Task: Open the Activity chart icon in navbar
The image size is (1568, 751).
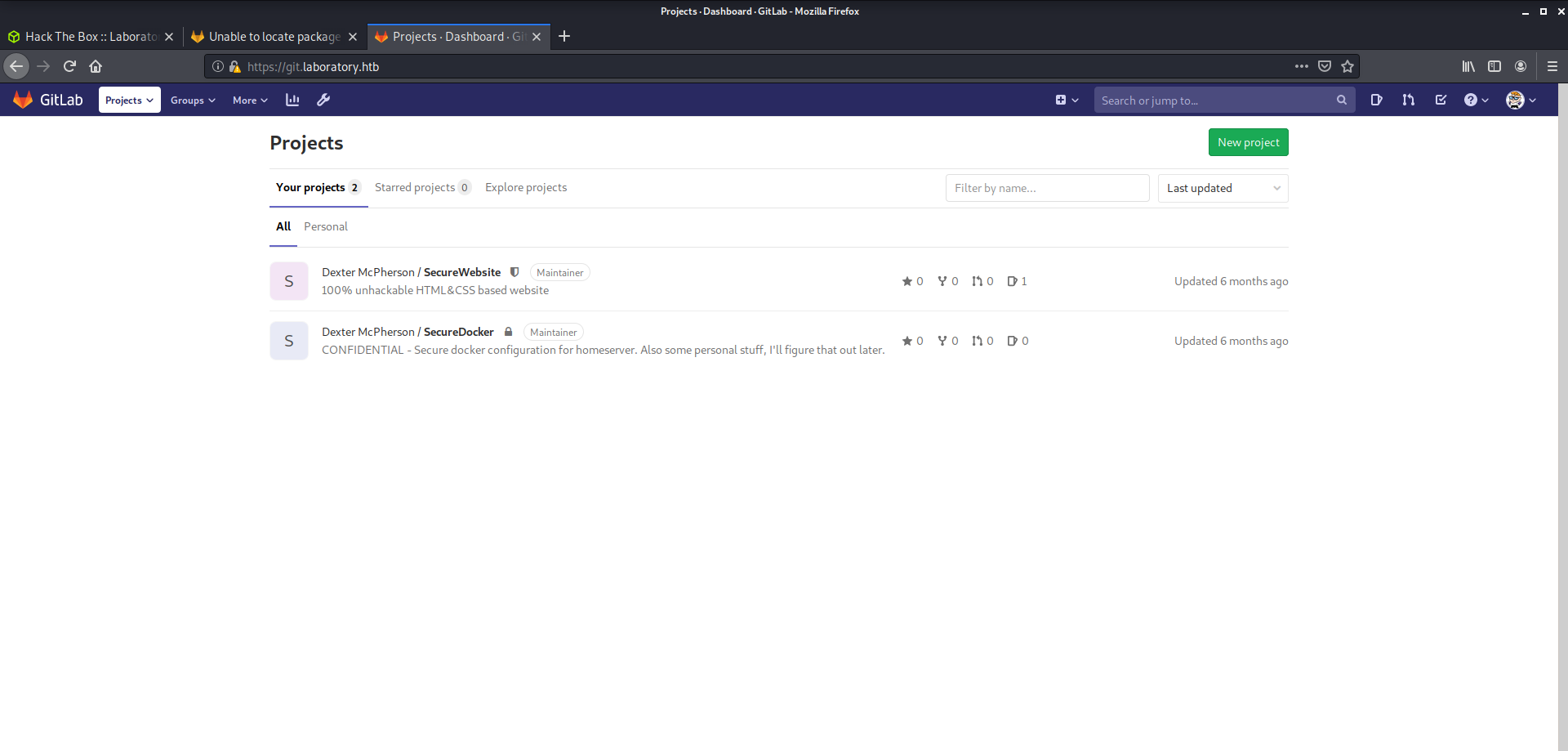Action: click(292, 100)
